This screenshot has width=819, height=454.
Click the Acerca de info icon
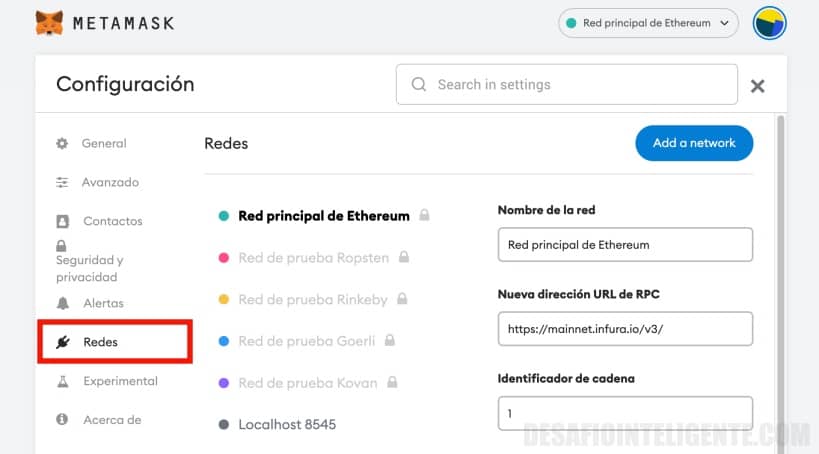(62, 419)
